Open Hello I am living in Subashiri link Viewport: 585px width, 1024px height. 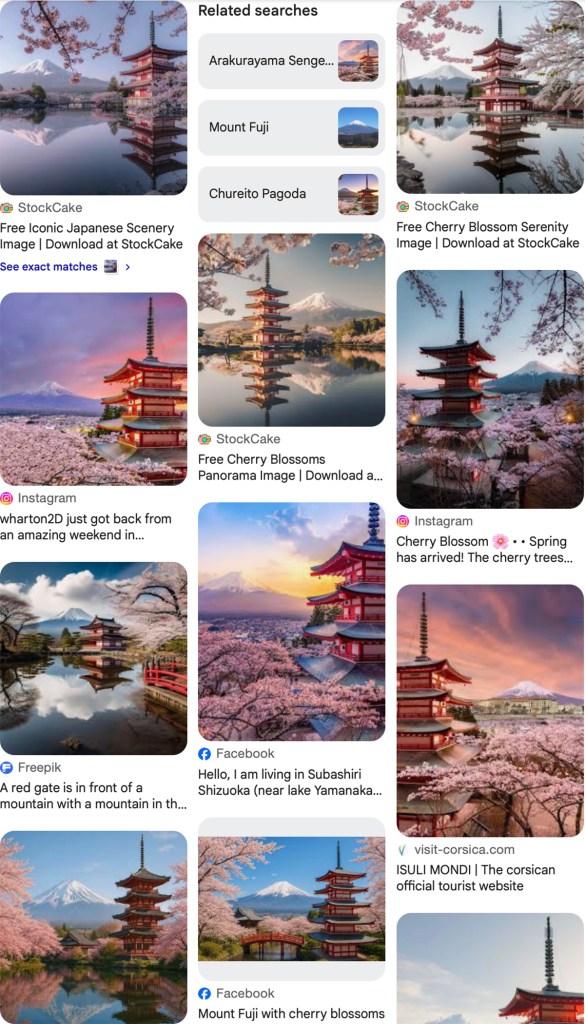pos(290,782)
